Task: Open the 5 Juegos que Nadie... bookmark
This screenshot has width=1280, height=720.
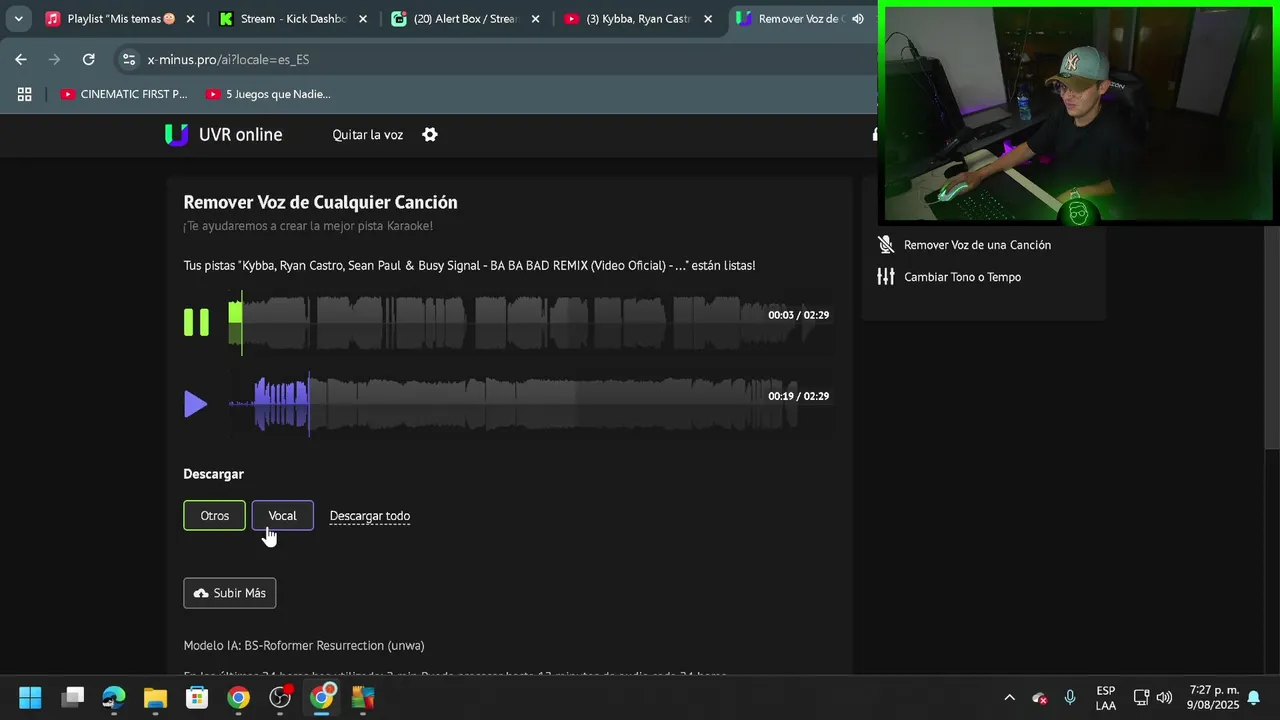Action: 267,94
